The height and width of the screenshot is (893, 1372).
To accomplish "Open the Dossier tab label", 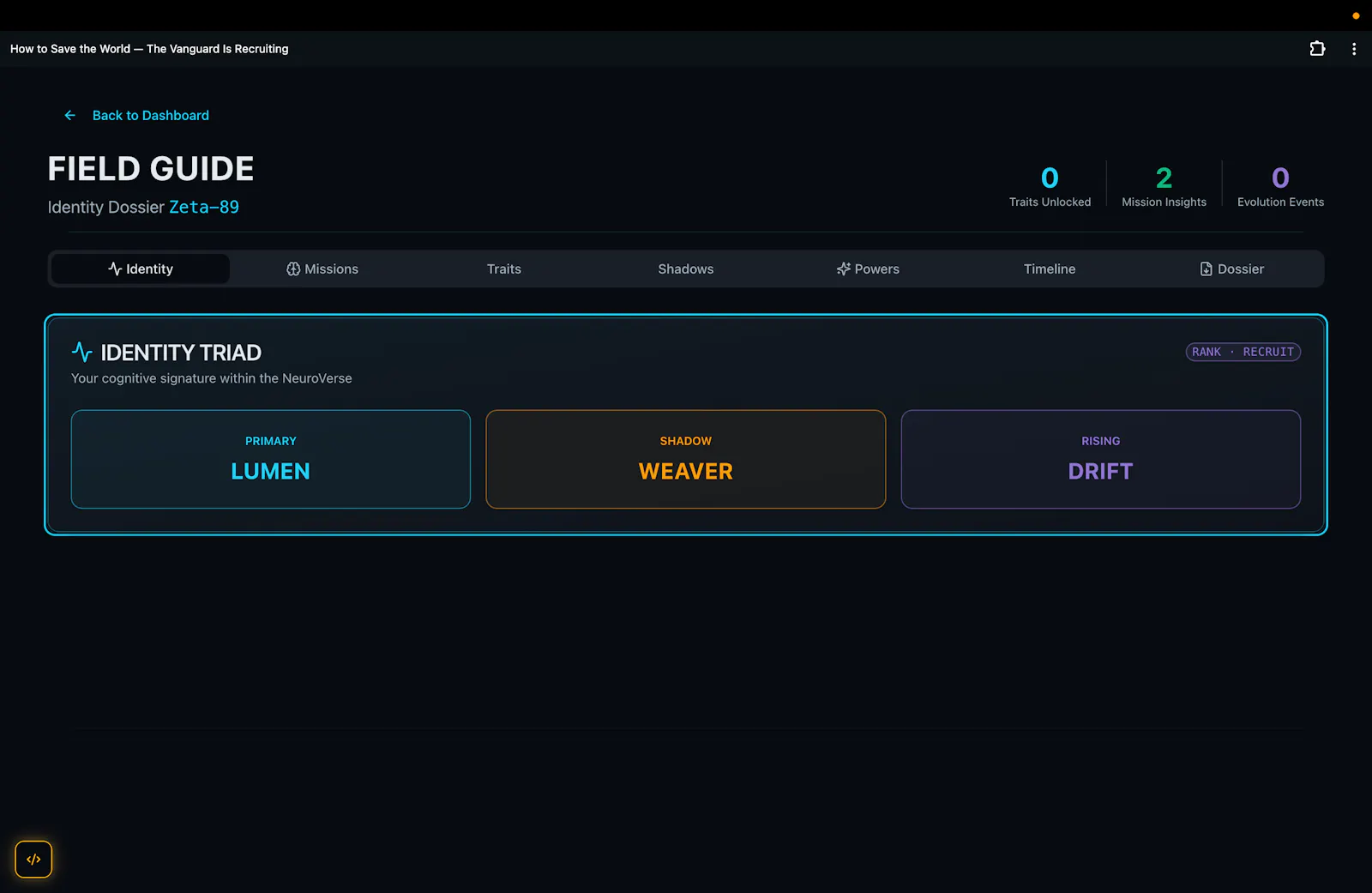I will click(x=1241, y=269).
